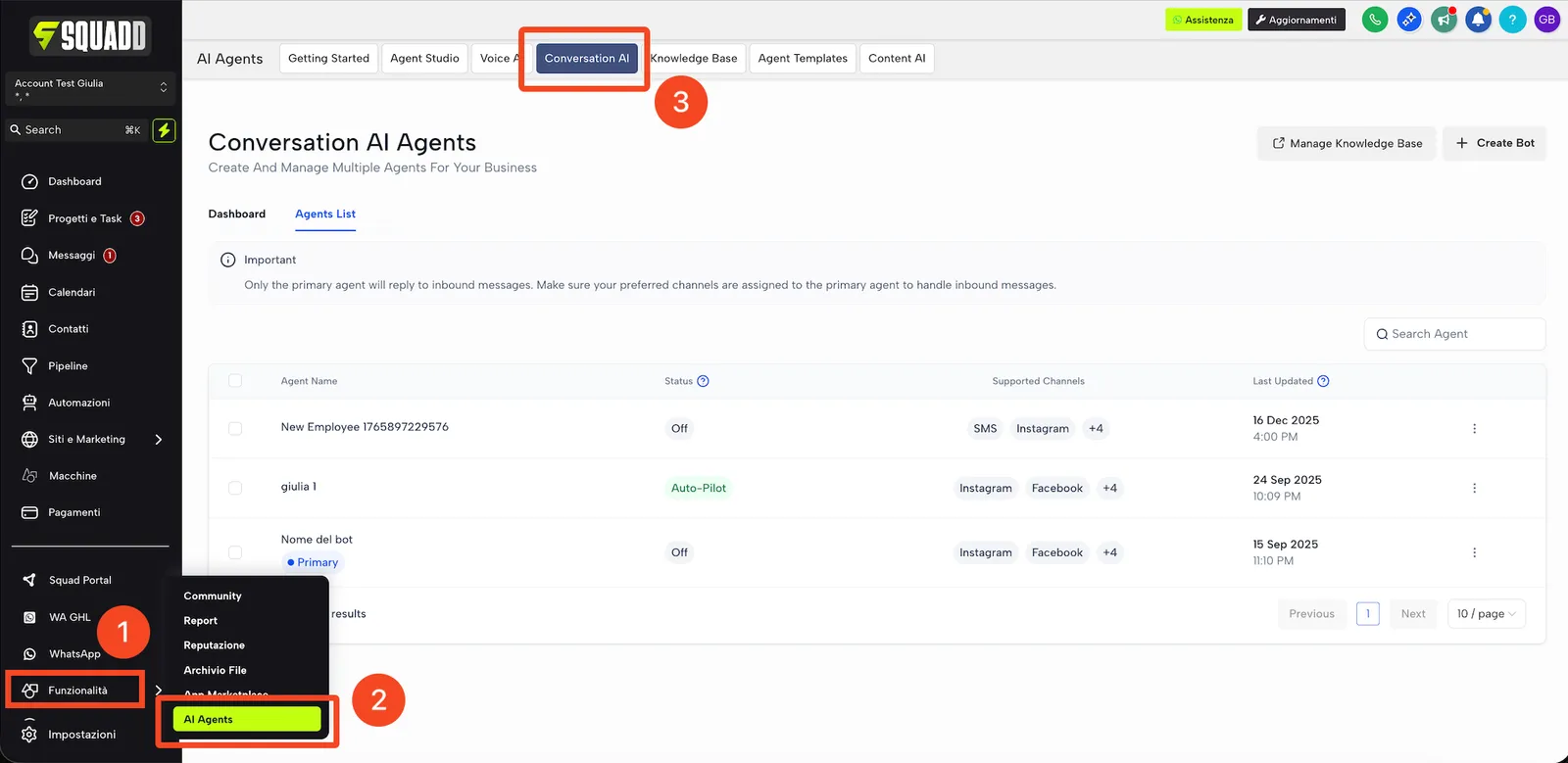This screenshot has height=763, width=1568.
Task: Open the Messaggi sidebar item
Action: [x=72, y=256]
